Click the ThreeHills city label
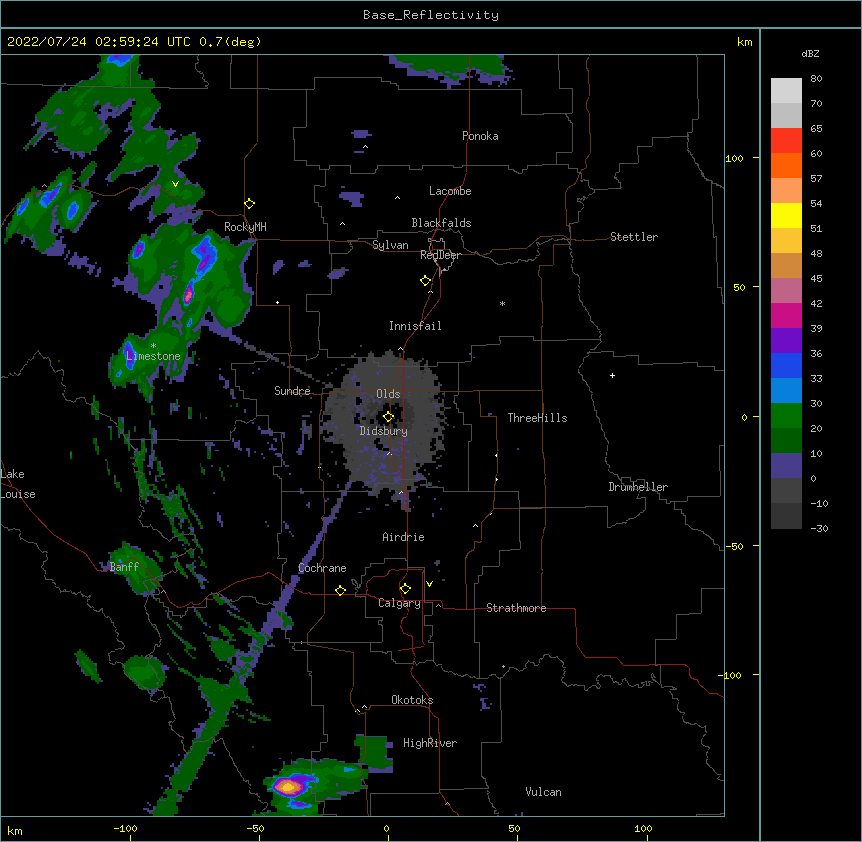Viewport: 862px width, 842px height. [537, 418]
